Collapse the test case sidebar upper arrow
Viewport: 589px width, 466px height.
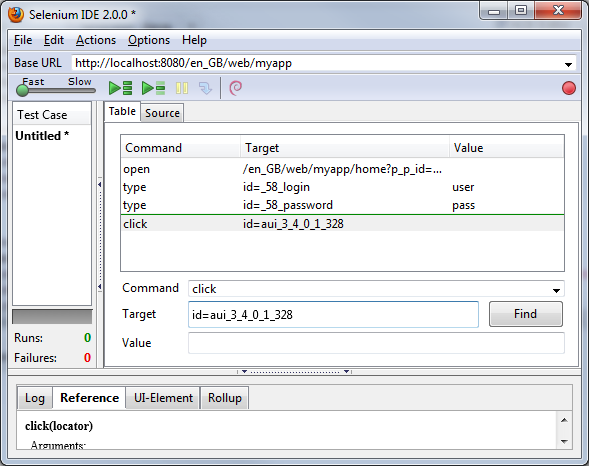click(100, 184)
